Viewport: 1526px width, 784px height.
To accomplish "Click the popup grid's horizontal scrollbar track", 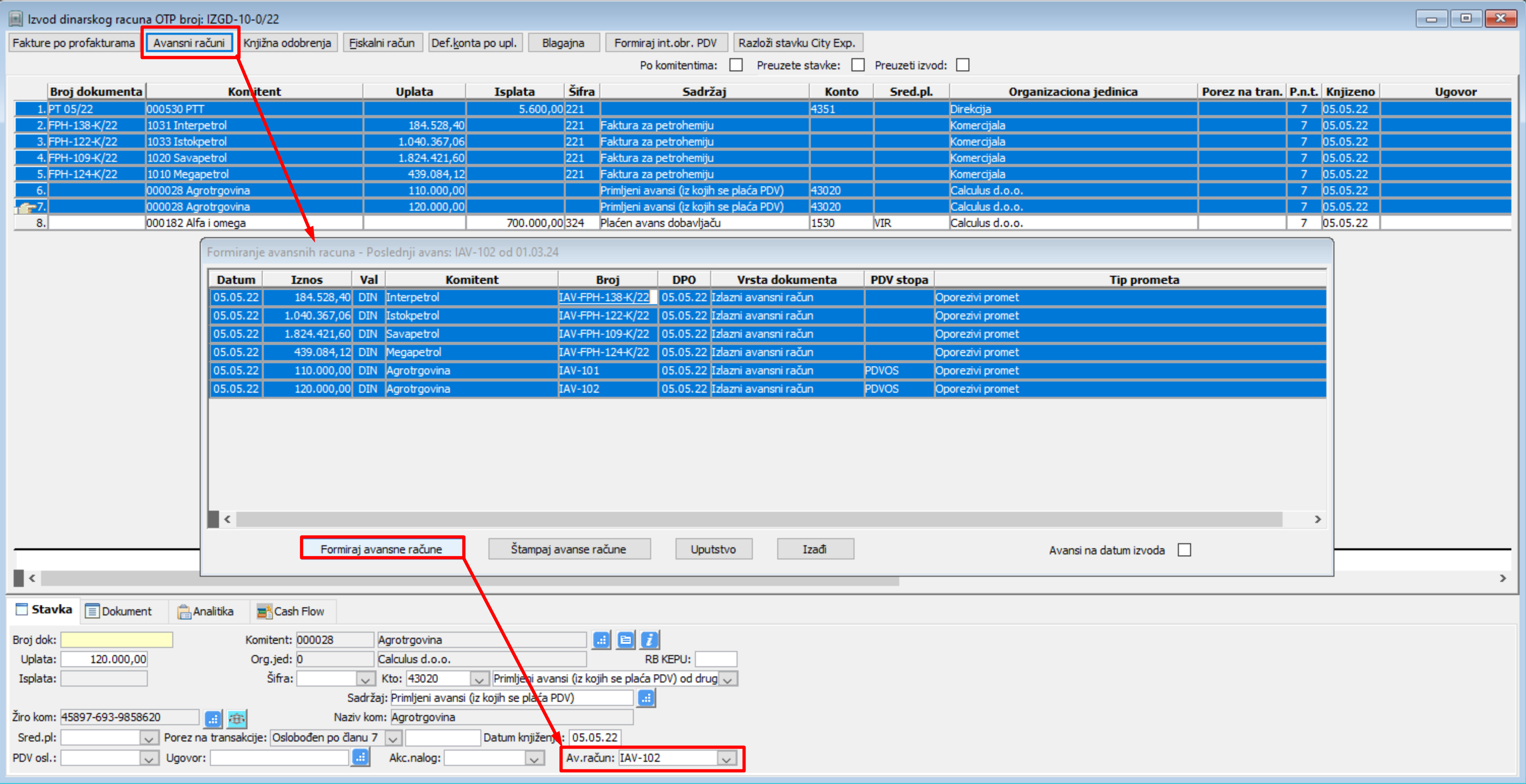I will 758,519.
